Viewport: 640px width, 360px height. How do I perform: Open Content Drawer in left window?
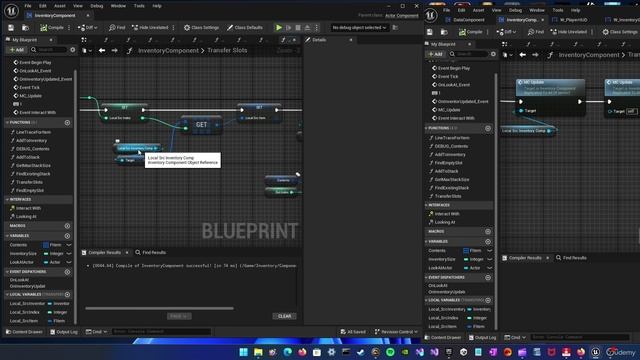(x=24, y=332)
